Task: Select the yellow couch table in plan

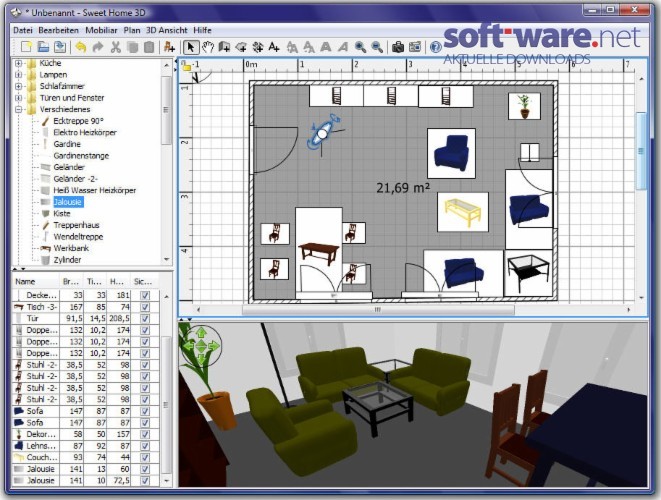Action: tap(463, 212)
